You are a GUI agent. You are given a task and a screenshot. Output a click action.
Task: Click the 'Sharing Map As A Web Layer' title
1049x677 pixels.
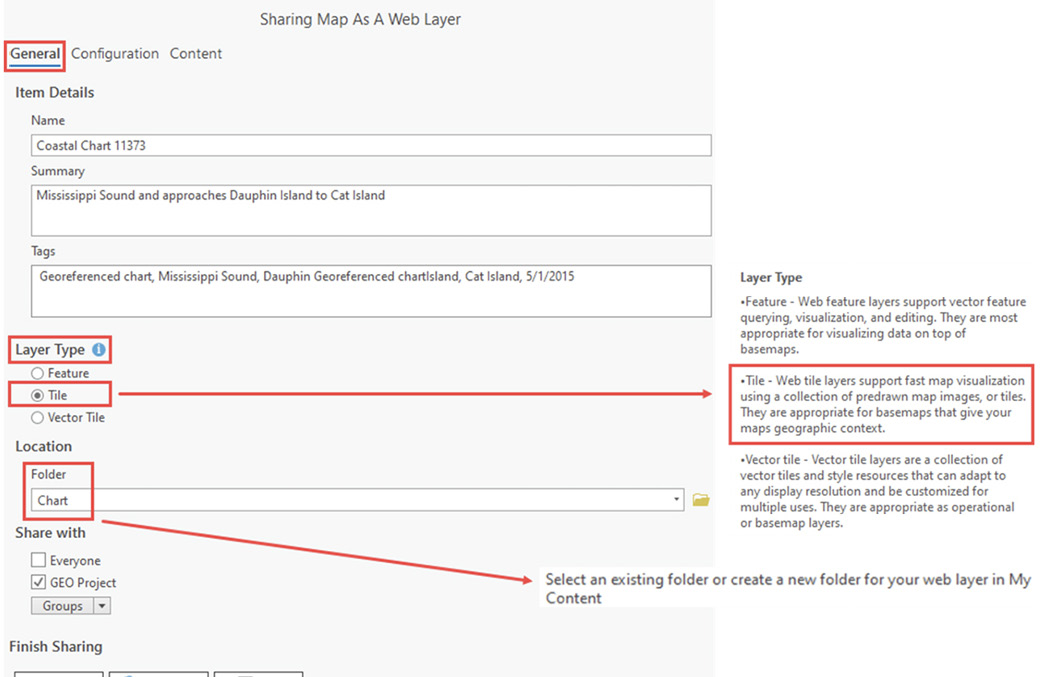pos(360,19)
